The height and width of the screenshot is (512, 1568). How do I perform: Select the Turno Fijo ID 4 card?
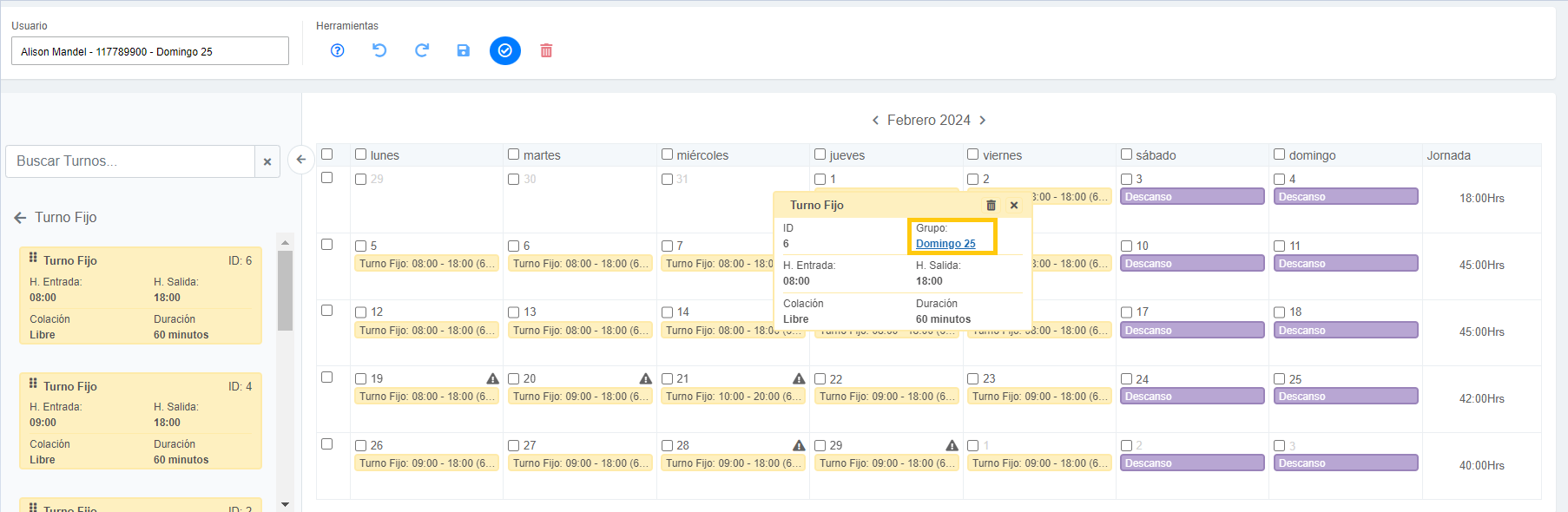tap(140, 421)
